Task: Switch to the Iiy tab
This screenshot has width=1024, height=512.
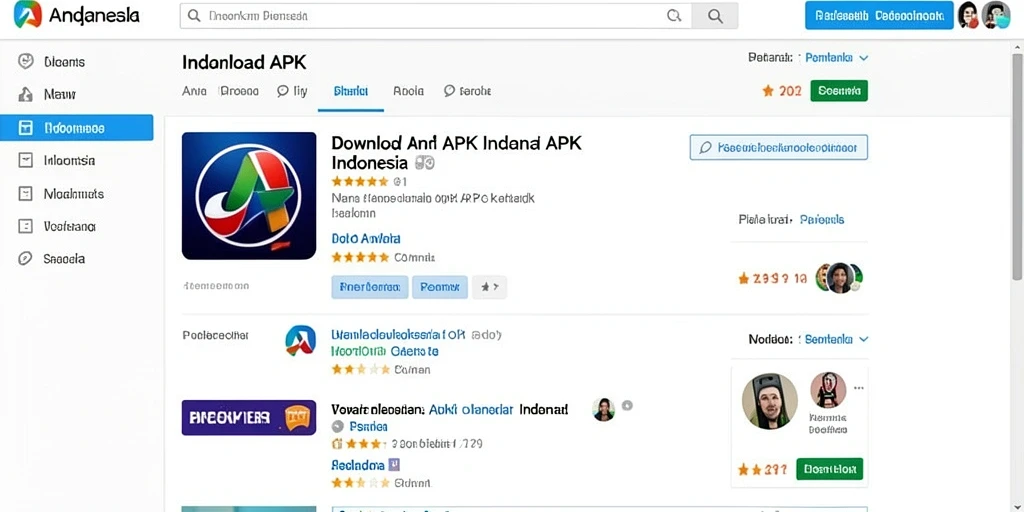Action: point(292,91)
